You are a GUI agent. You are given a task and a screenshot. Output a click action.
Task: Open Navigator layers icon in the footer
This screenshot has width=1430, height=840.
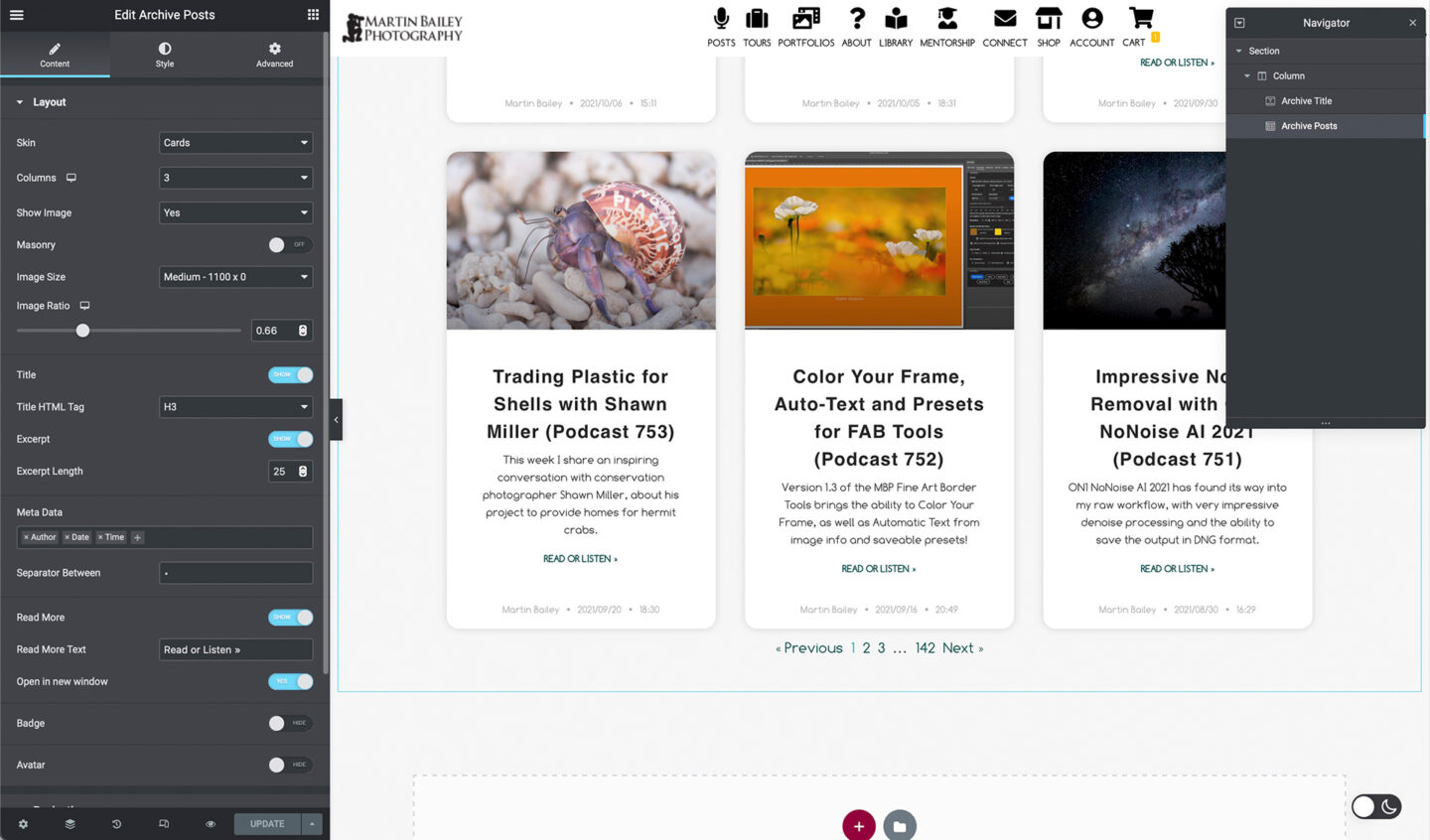pos(70,824)
